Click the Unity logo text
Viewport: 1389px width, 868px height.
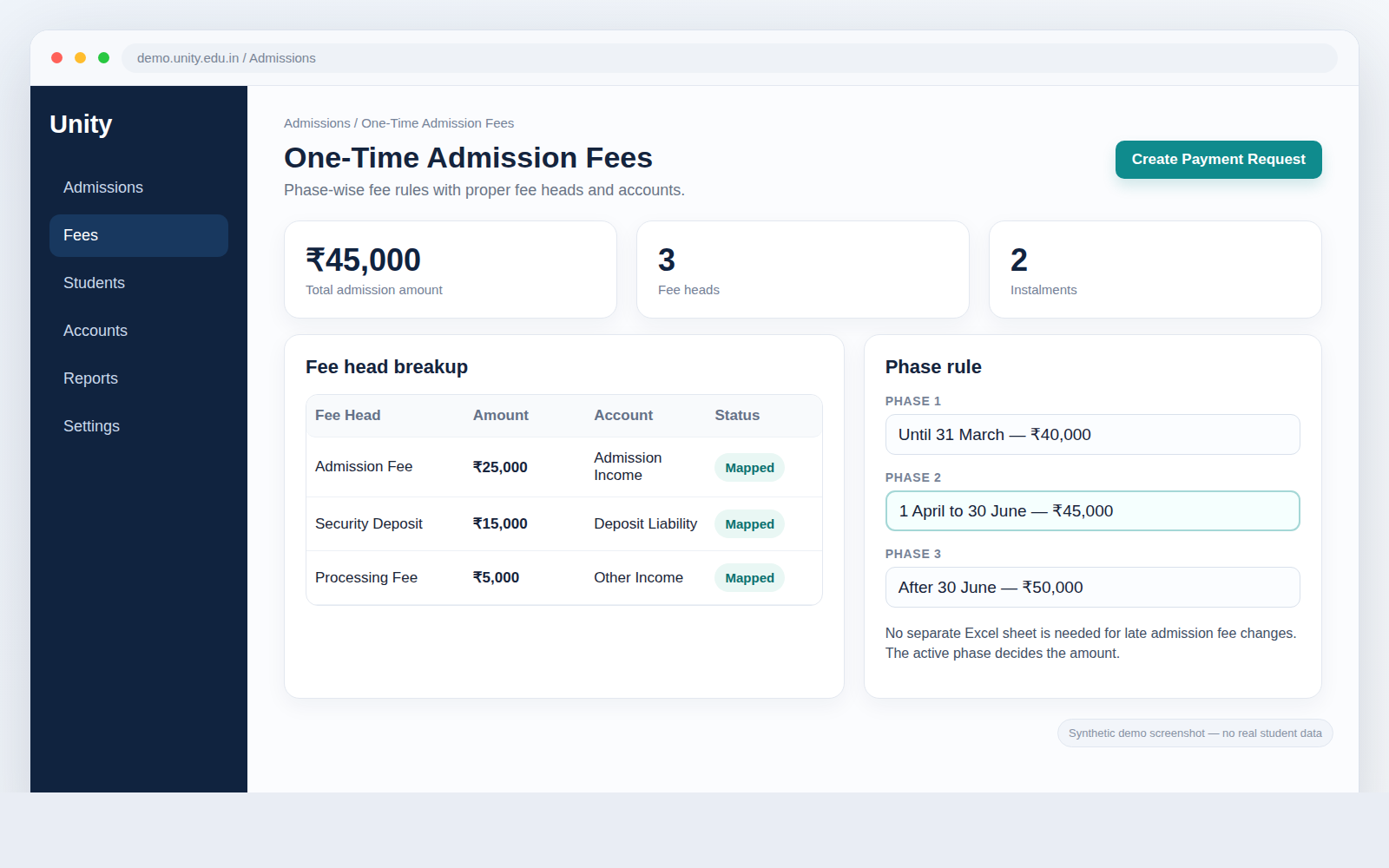(x=81, y=124)
